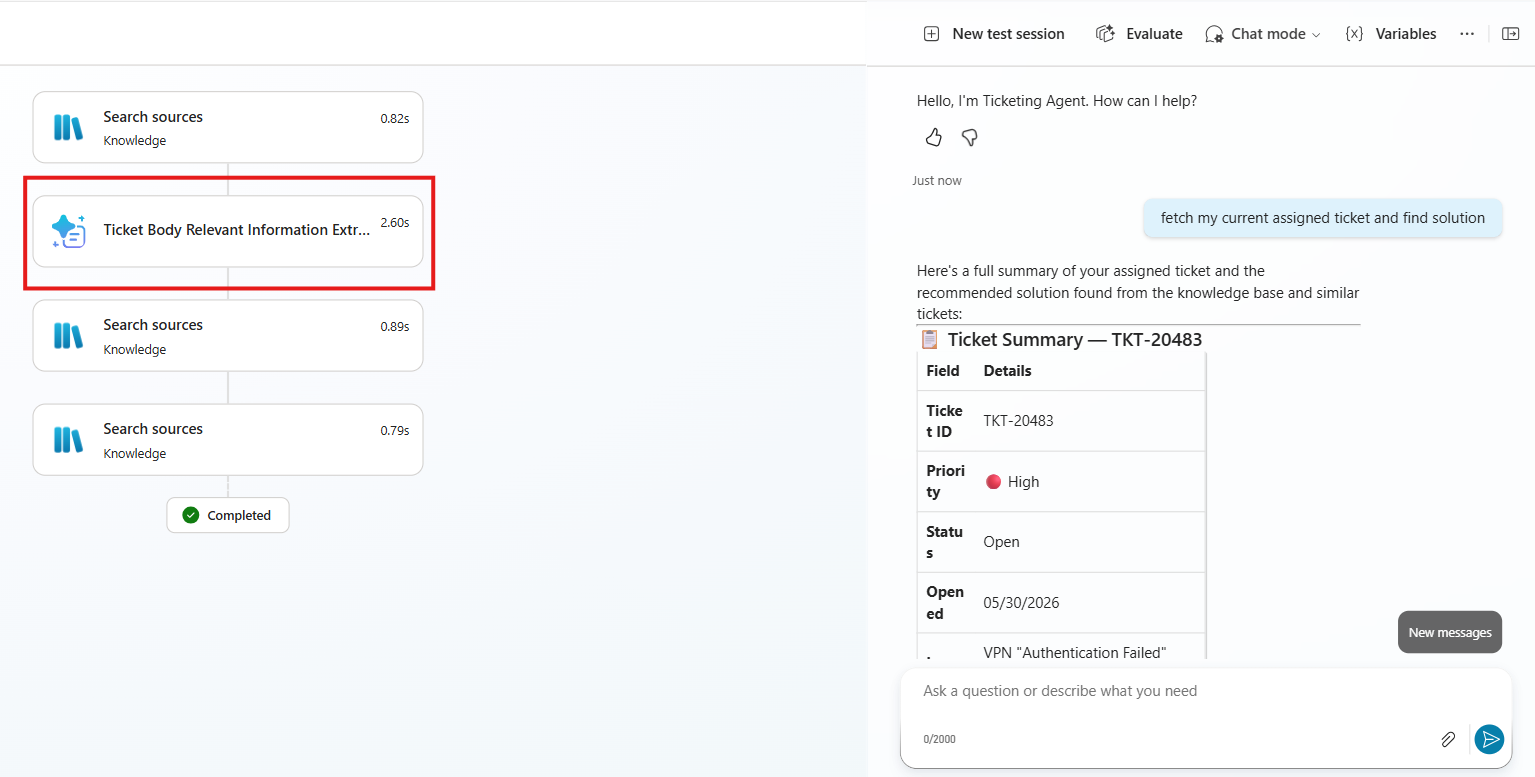Viewport: 1535px width, 777px height.
Task: Click the Evaluate icon
Action: (x=1105, y=34)
